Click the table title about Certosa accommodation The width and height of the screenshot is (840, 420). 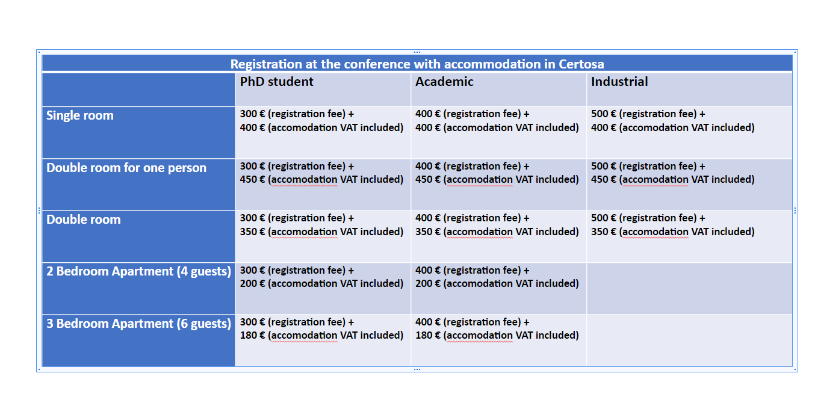[x=417, y=64]
